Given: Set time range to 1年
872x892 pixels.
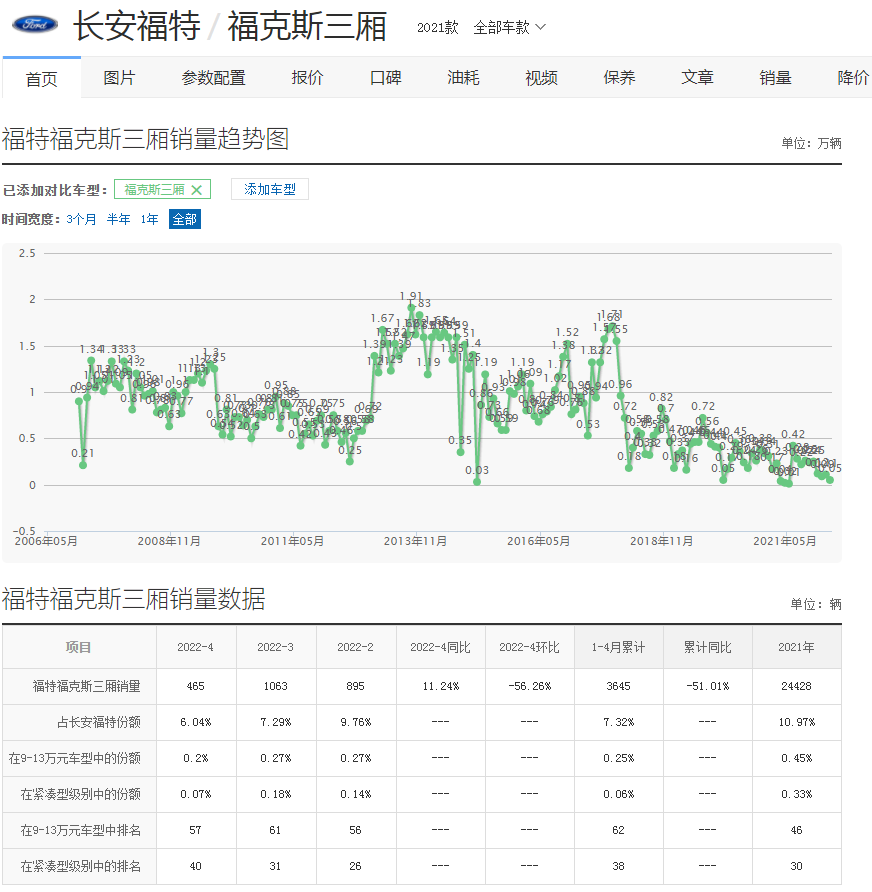Looking at the screenshot, I should [x=149, y=219].
